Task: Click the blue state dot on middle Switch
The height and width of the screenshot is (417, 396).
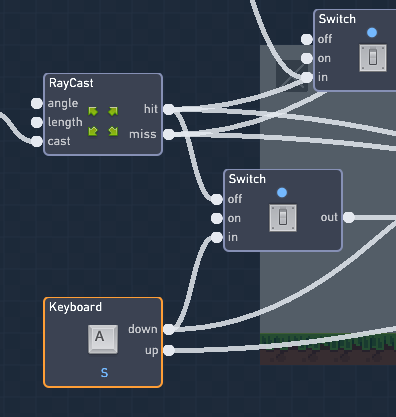Action: 282,192
